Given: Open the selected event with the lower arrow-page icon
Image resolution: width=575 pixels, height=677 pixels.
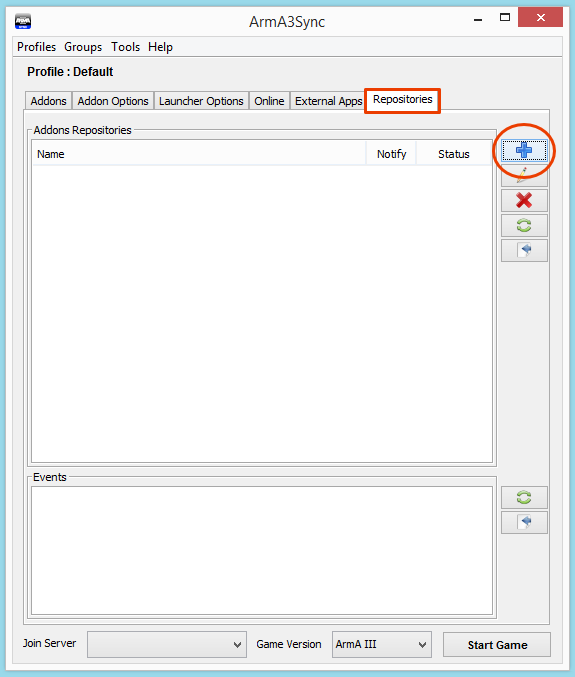Looking at the screenshot, I should point(524,522).
